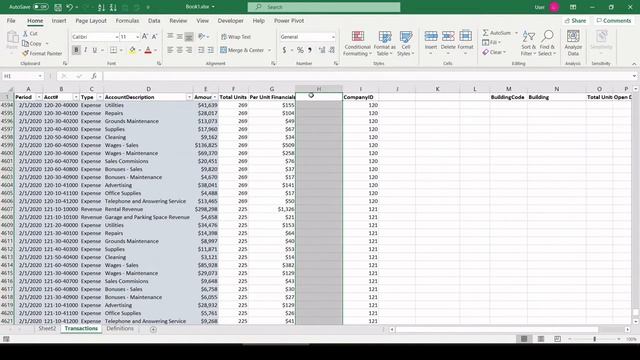
Task: Toggle Bold formatting
Action: (76, 50)
